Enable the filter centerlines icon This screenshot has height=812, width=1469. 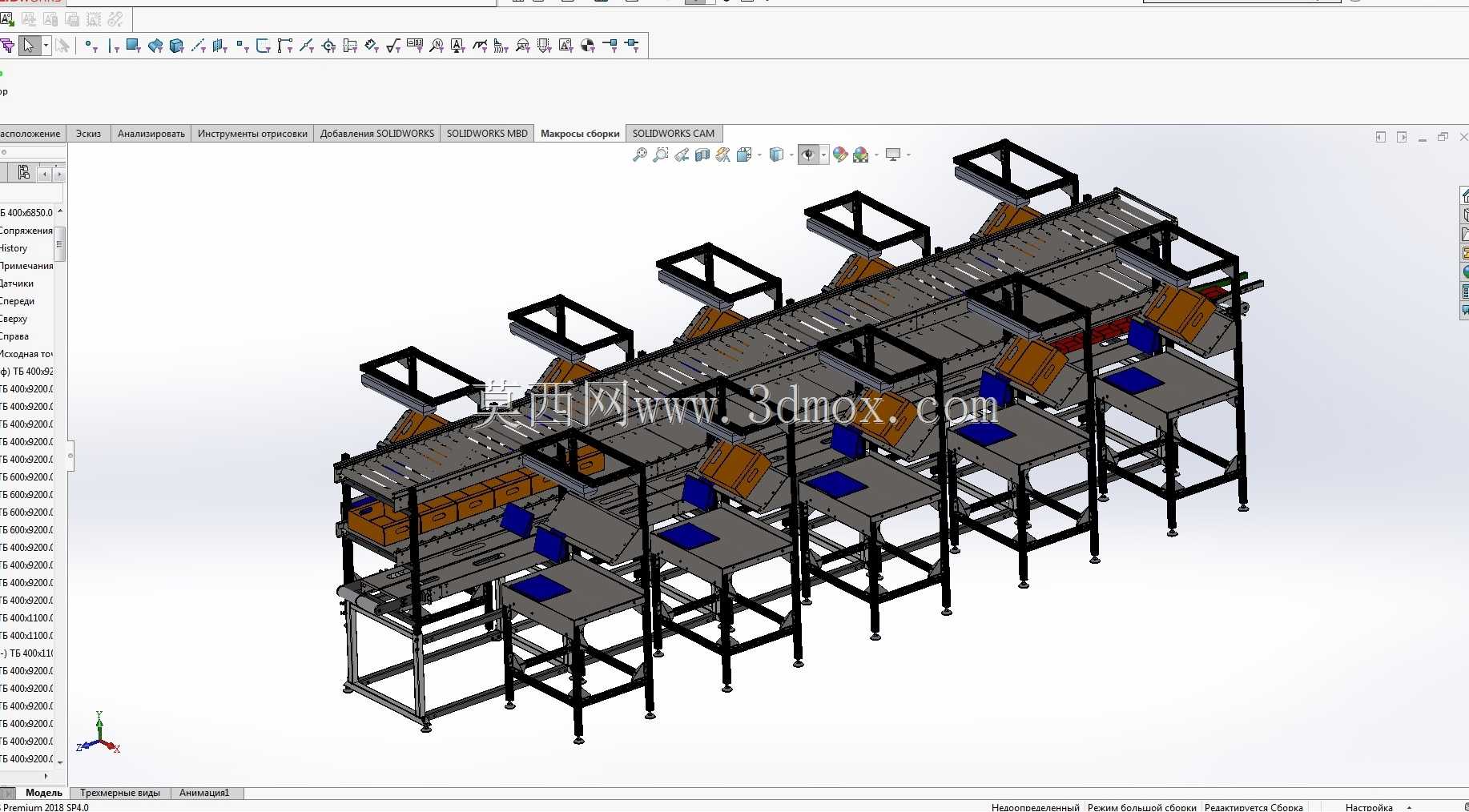point(350,46)
